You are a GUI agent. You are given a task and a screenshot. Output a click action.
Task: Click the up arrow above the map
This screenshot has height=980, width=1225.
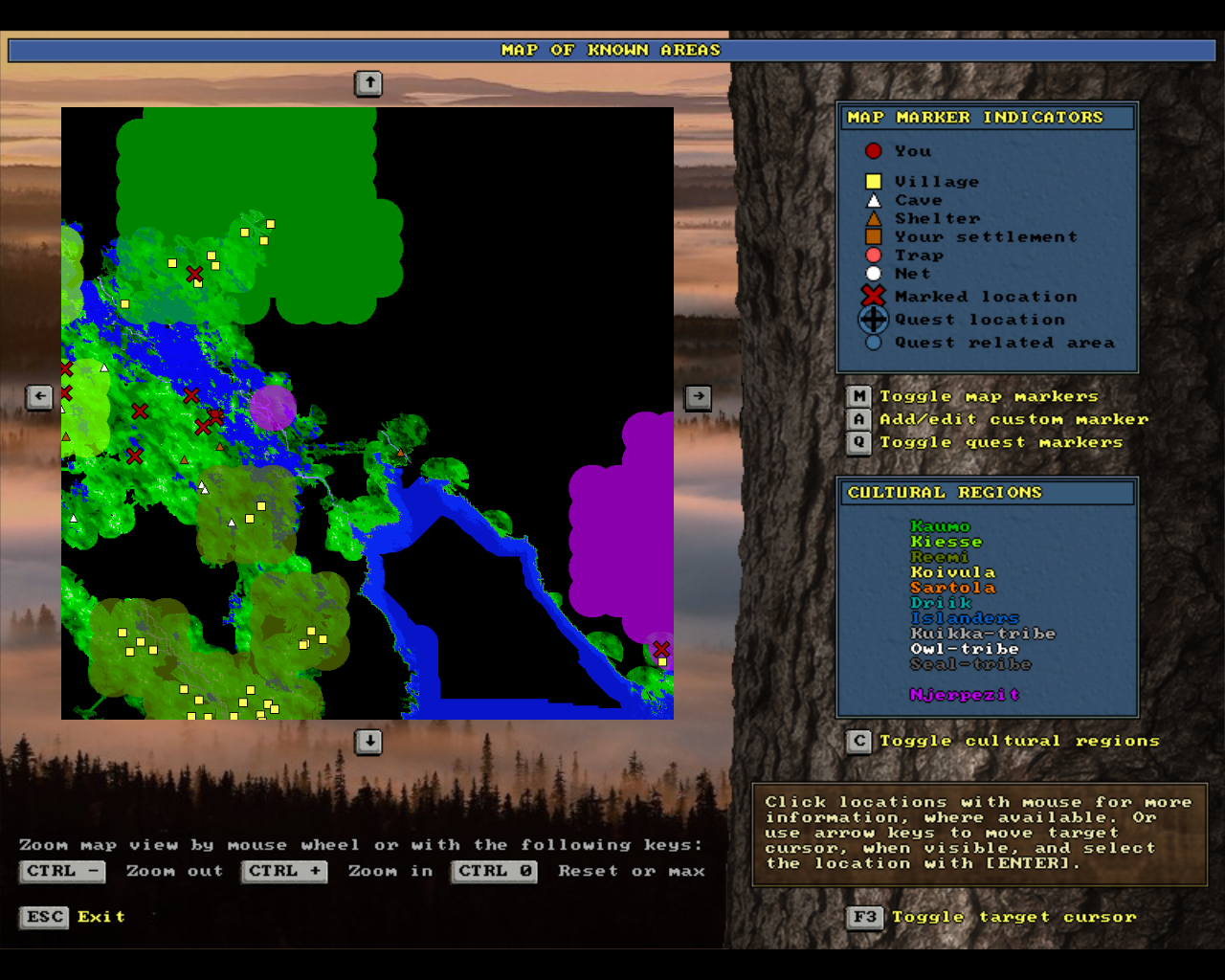coord(368,83)
